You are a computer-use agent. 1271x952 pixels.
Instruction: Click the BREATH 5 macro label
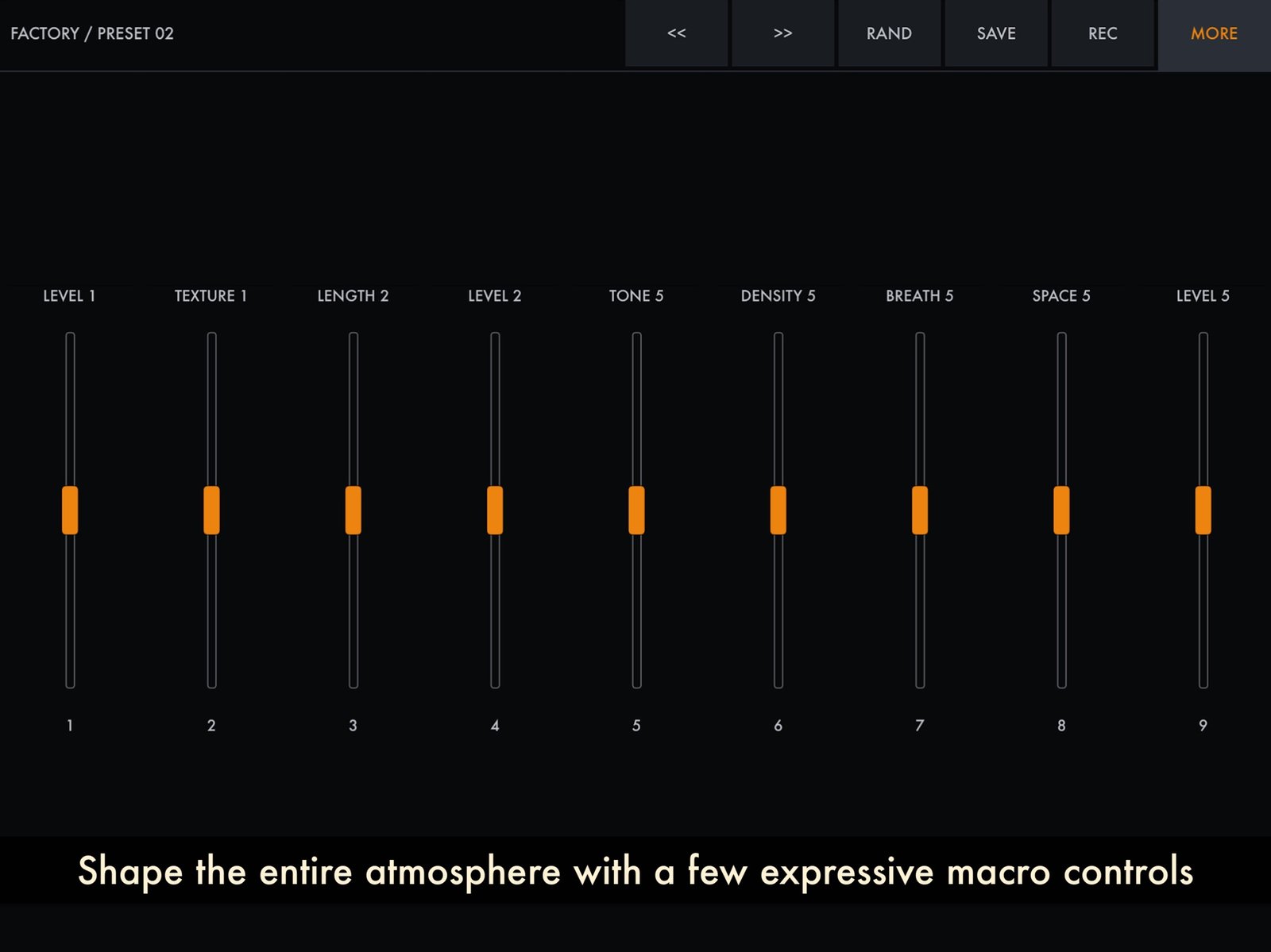919,295
